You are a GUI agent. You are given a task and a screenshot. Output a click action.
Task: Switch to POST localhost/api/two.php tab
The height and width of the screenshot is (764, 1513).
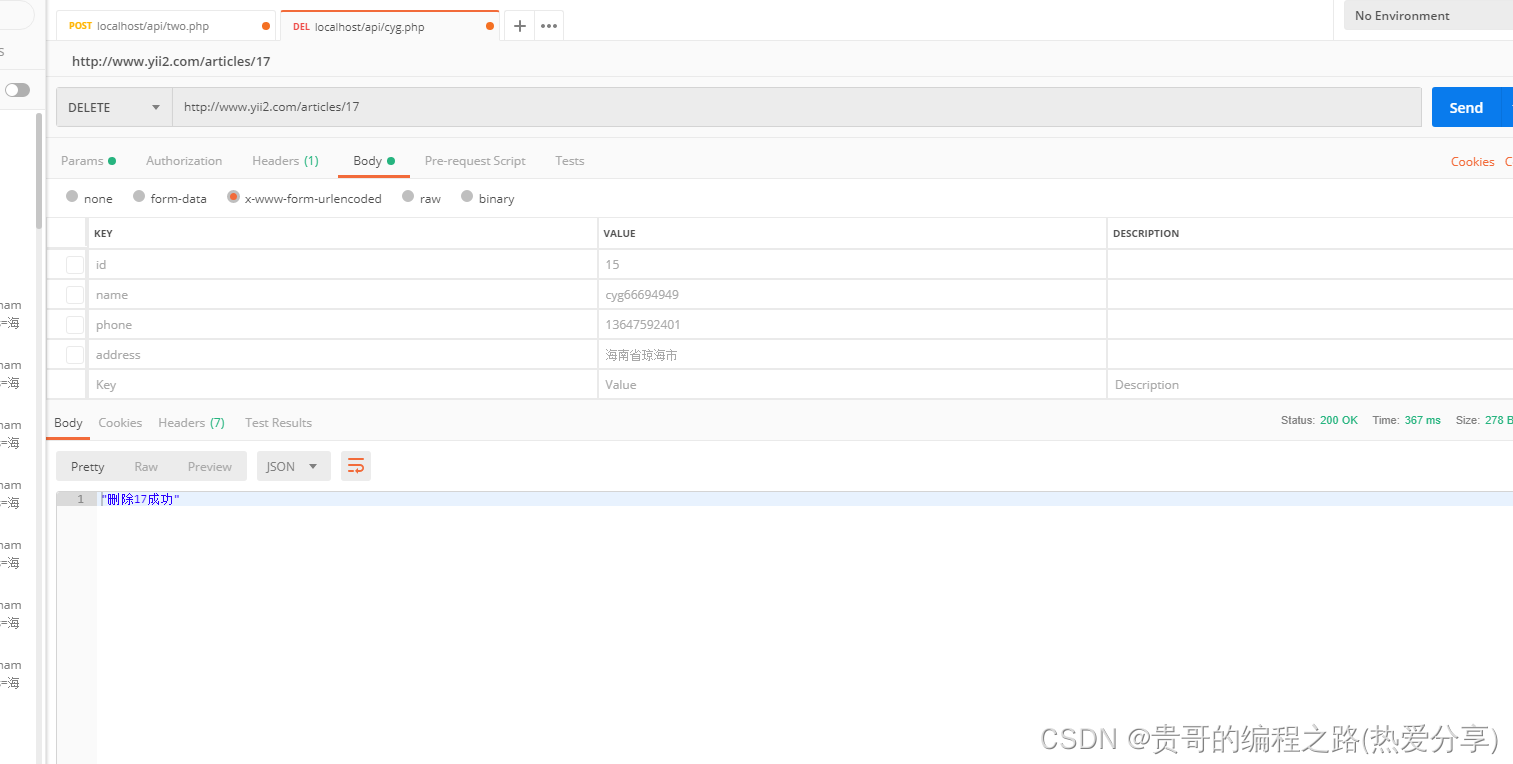pyautogui.click(x=165, y=26)
